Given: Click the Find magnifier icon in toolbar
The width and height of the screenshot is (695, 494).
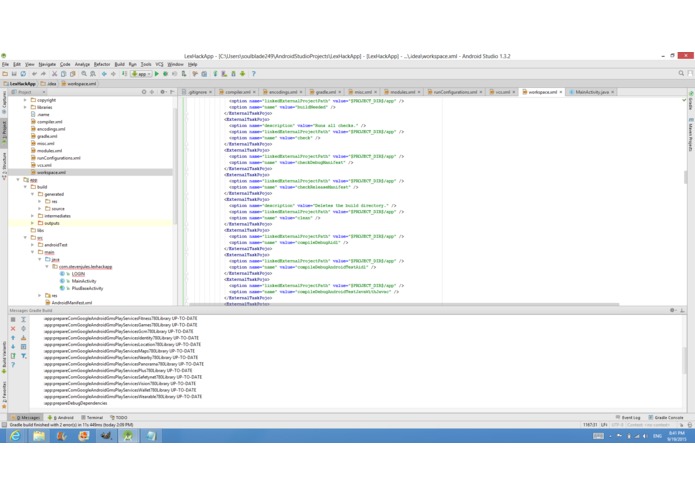Looking at the screenshot, I should (x=84, y=74).
